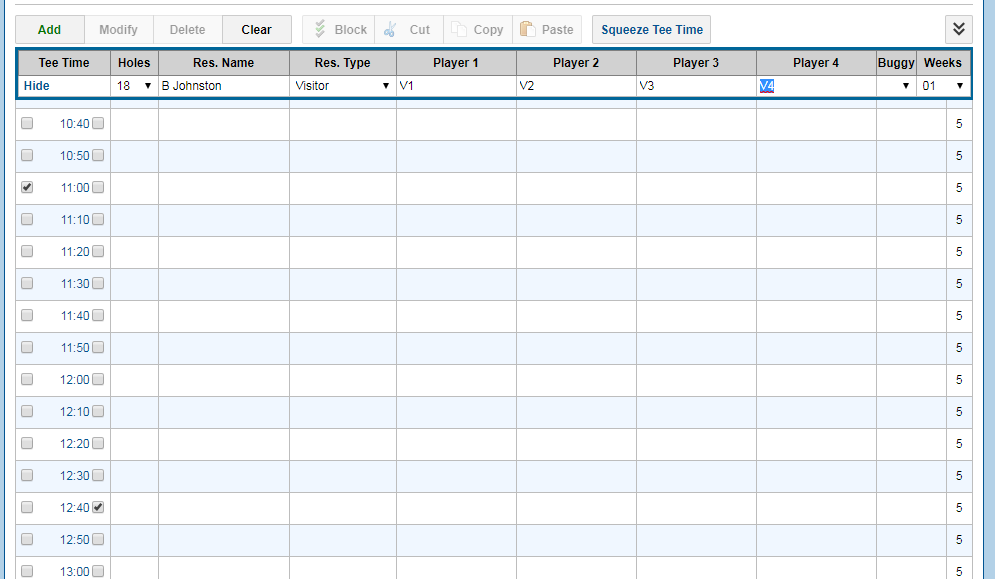Click the Tee Time column header

64,63
